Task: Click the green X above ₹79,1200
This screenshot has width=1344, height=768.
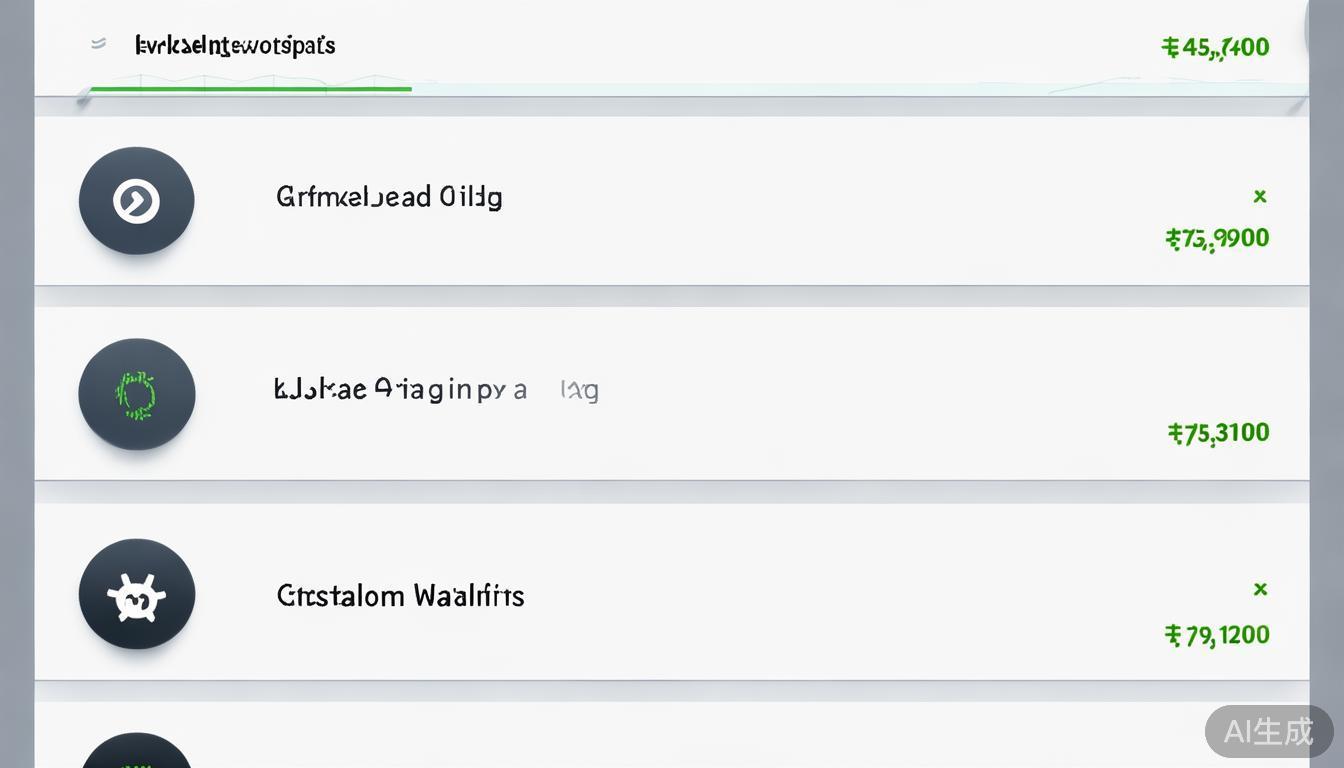Action: 1260,589
